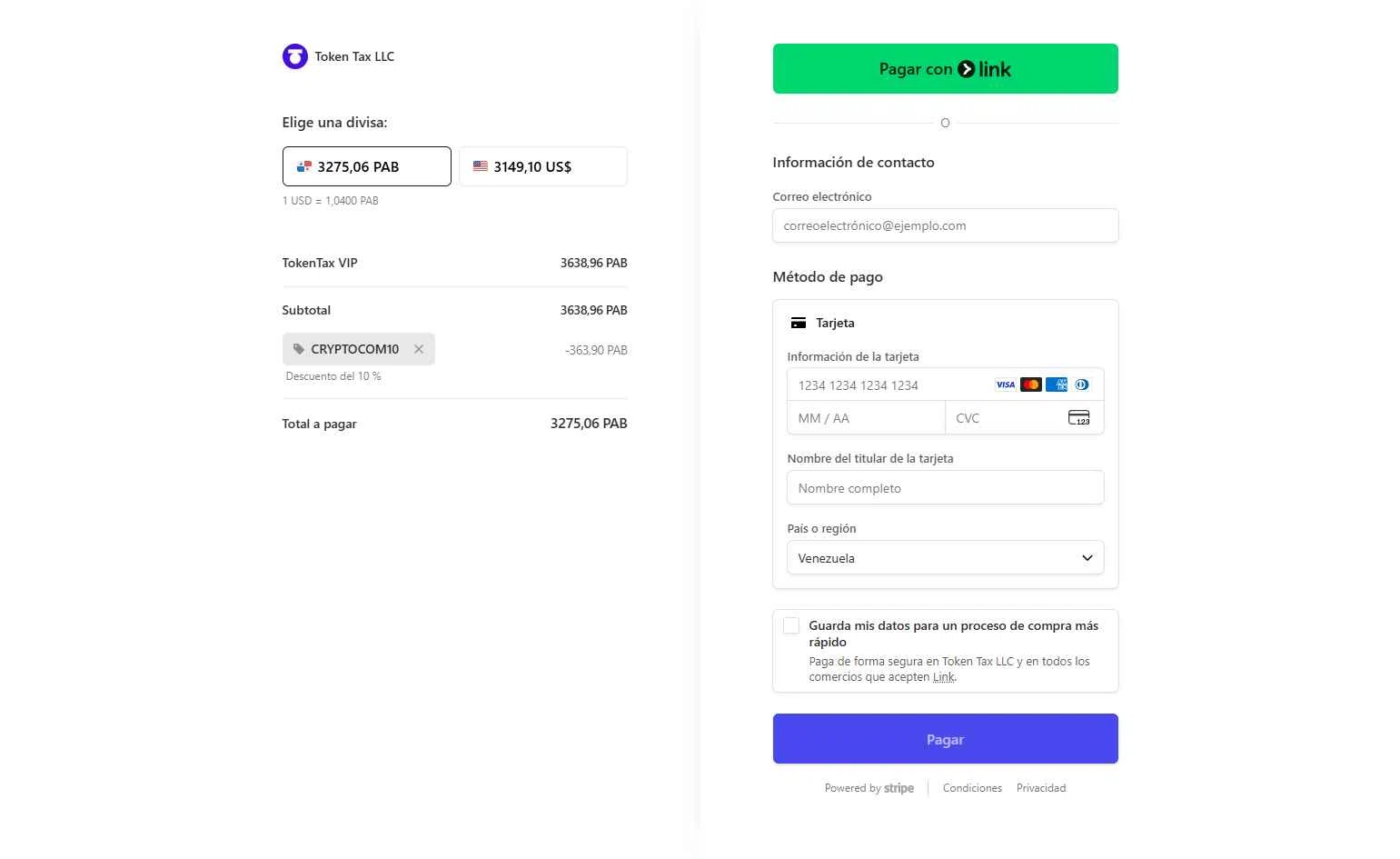Select the 3275,06 PAB currency option
The width and height of the screenshot is (1400, 859).
pyautogui.click(x=367, y=166)
